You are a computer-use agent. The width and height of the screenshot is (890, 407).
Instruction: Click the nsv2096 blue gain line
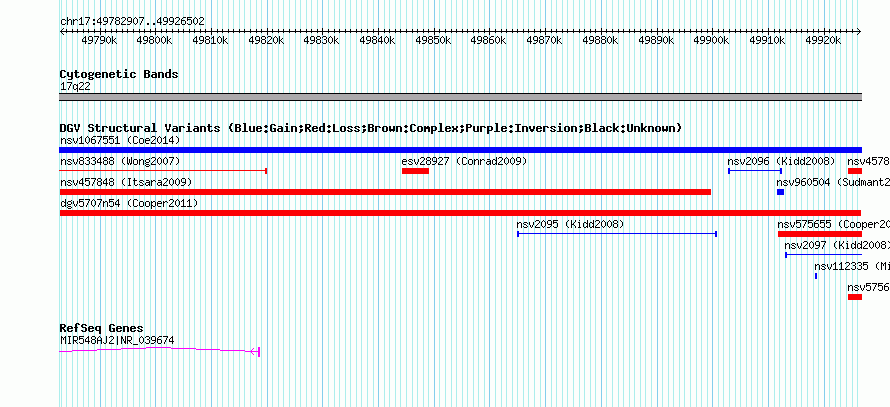tap(755, 171)
